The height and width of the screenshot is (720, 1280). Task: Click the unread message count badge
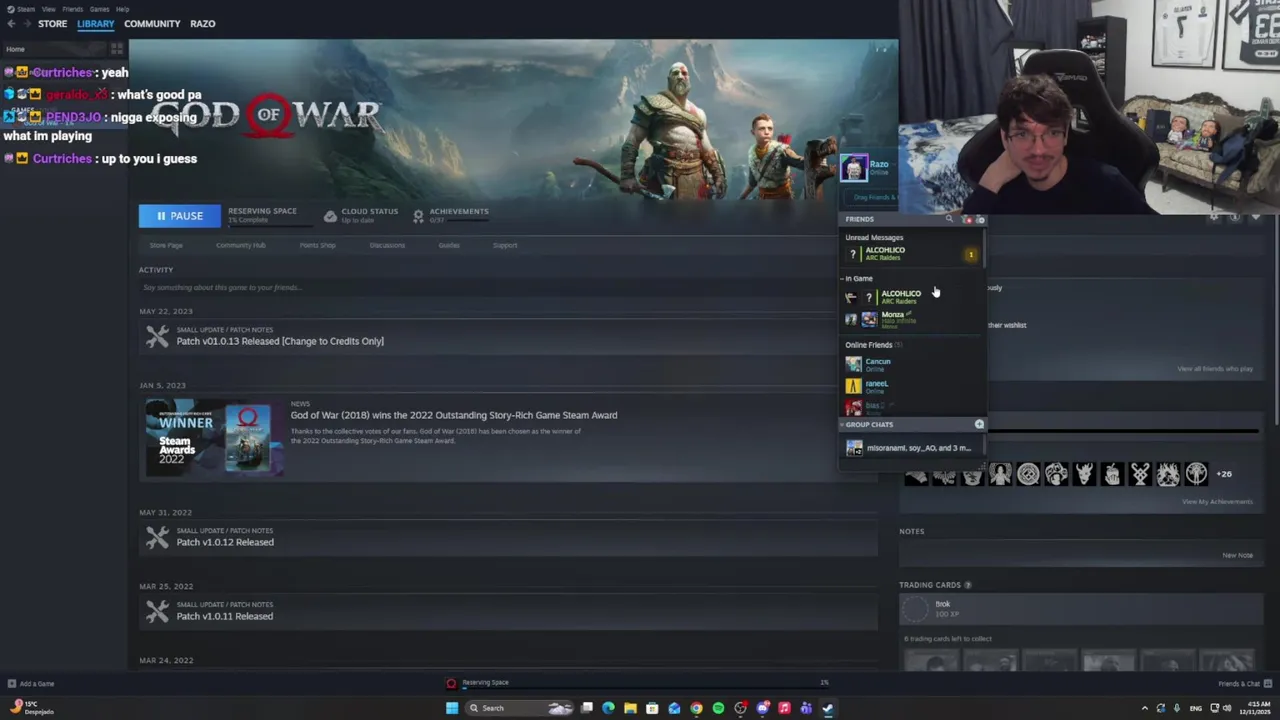pyautogui.click(x=970, y=255)
